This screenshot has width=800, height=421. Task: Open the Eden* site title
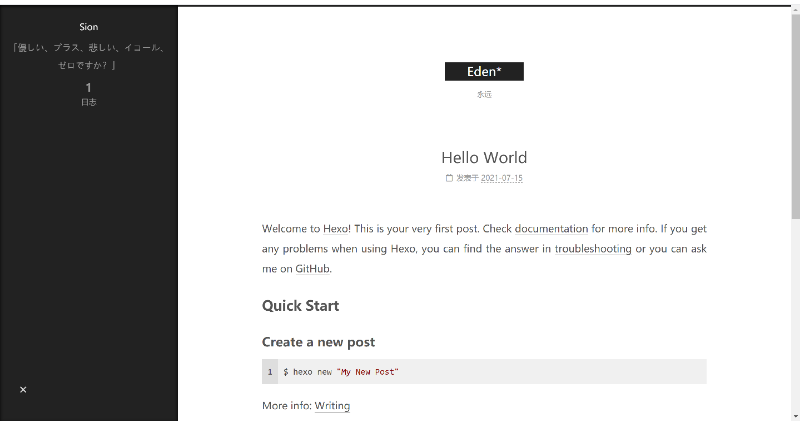[484, 72]
